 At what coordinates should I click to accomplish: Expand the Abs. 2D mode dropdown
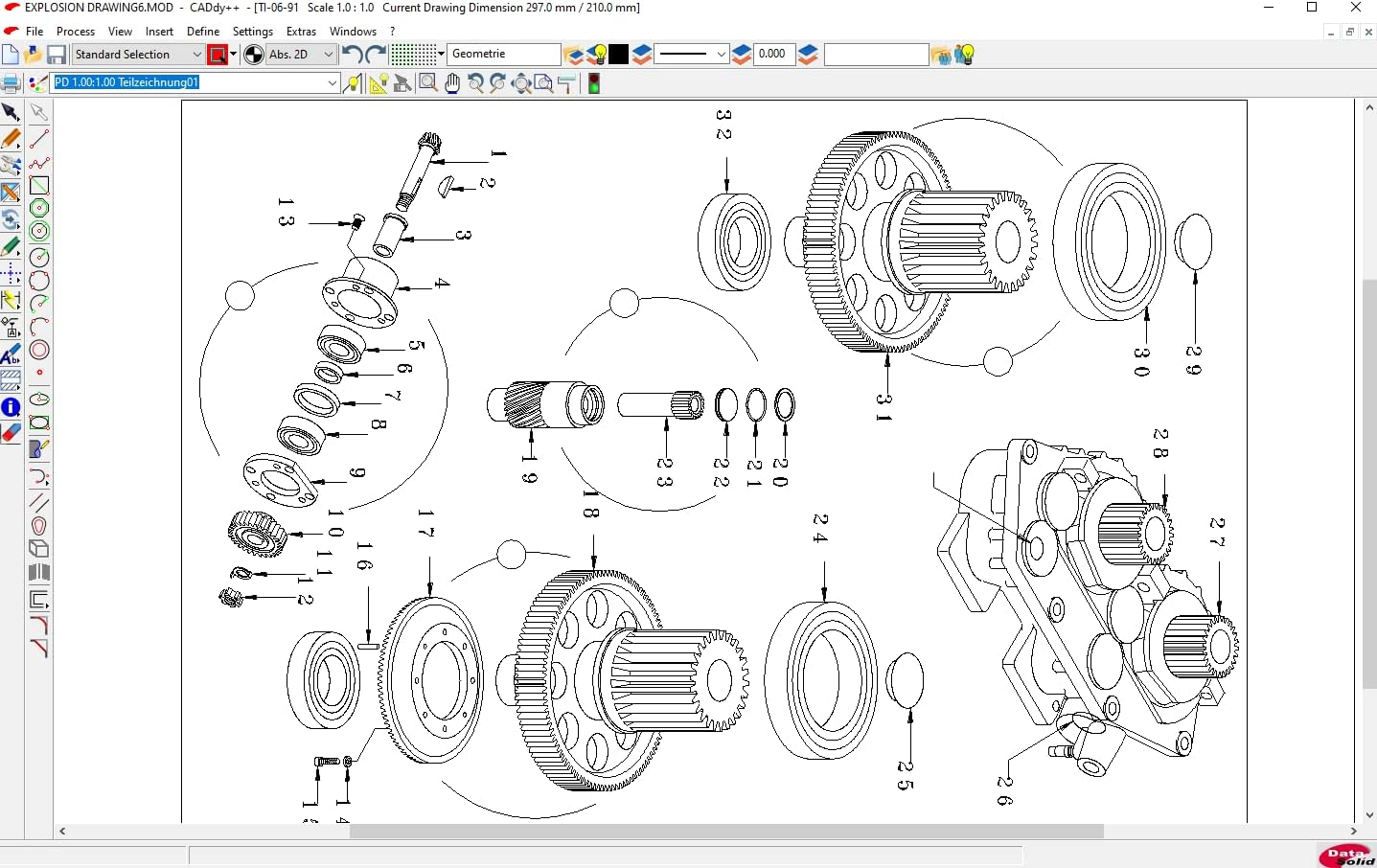[x=328, y=55]
